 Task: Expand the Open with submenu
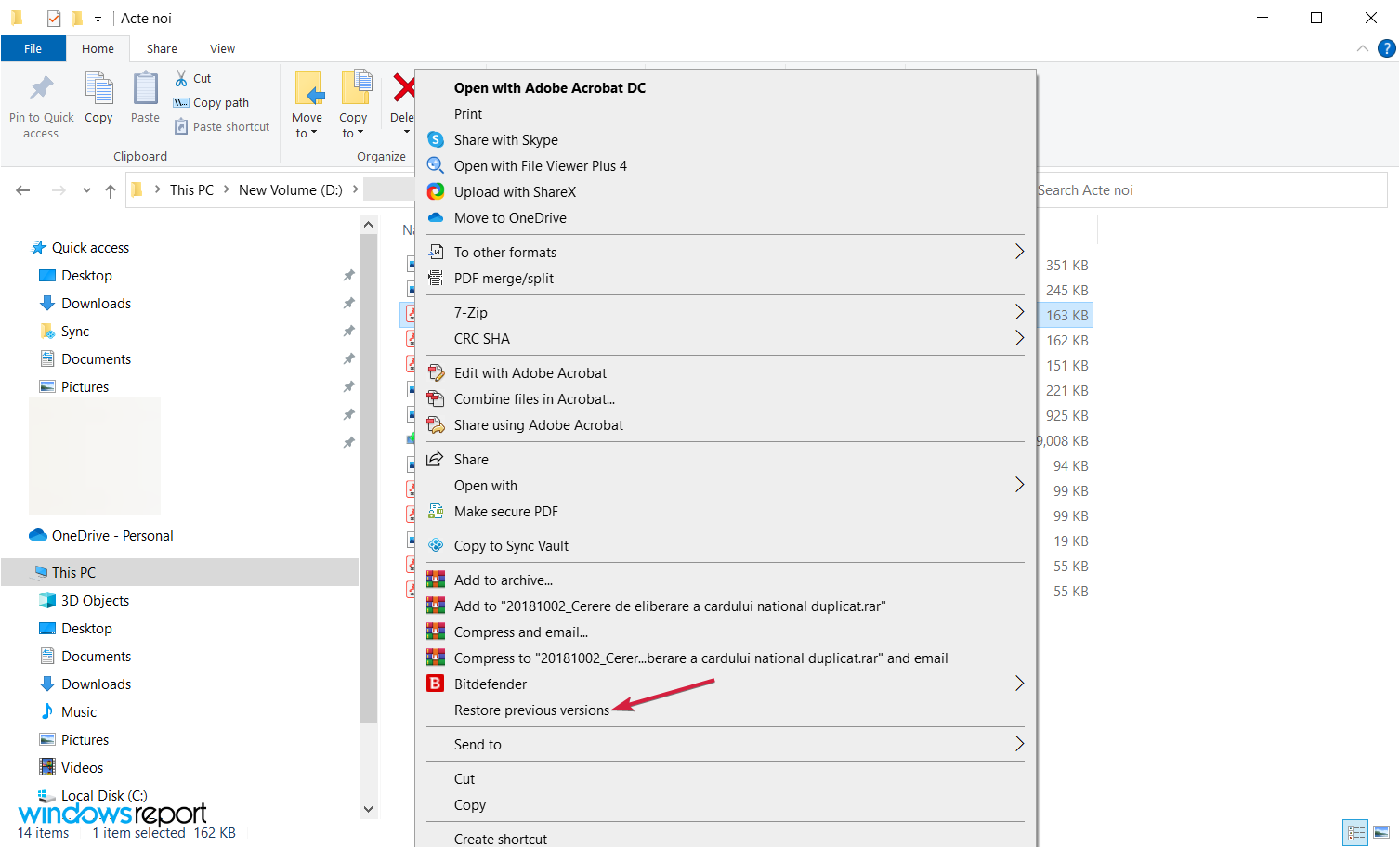click(1019, 486)
